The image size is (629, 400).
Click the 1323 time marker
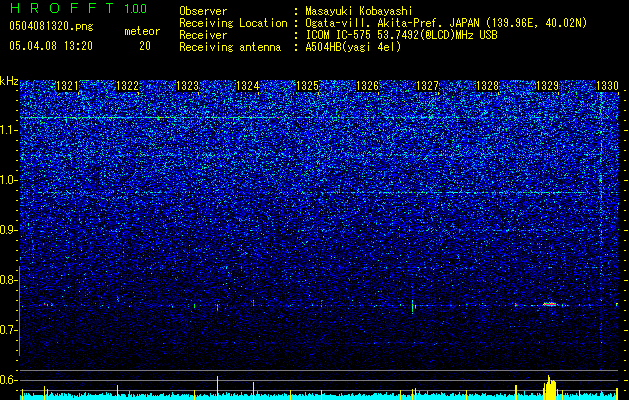click(187, 86)
